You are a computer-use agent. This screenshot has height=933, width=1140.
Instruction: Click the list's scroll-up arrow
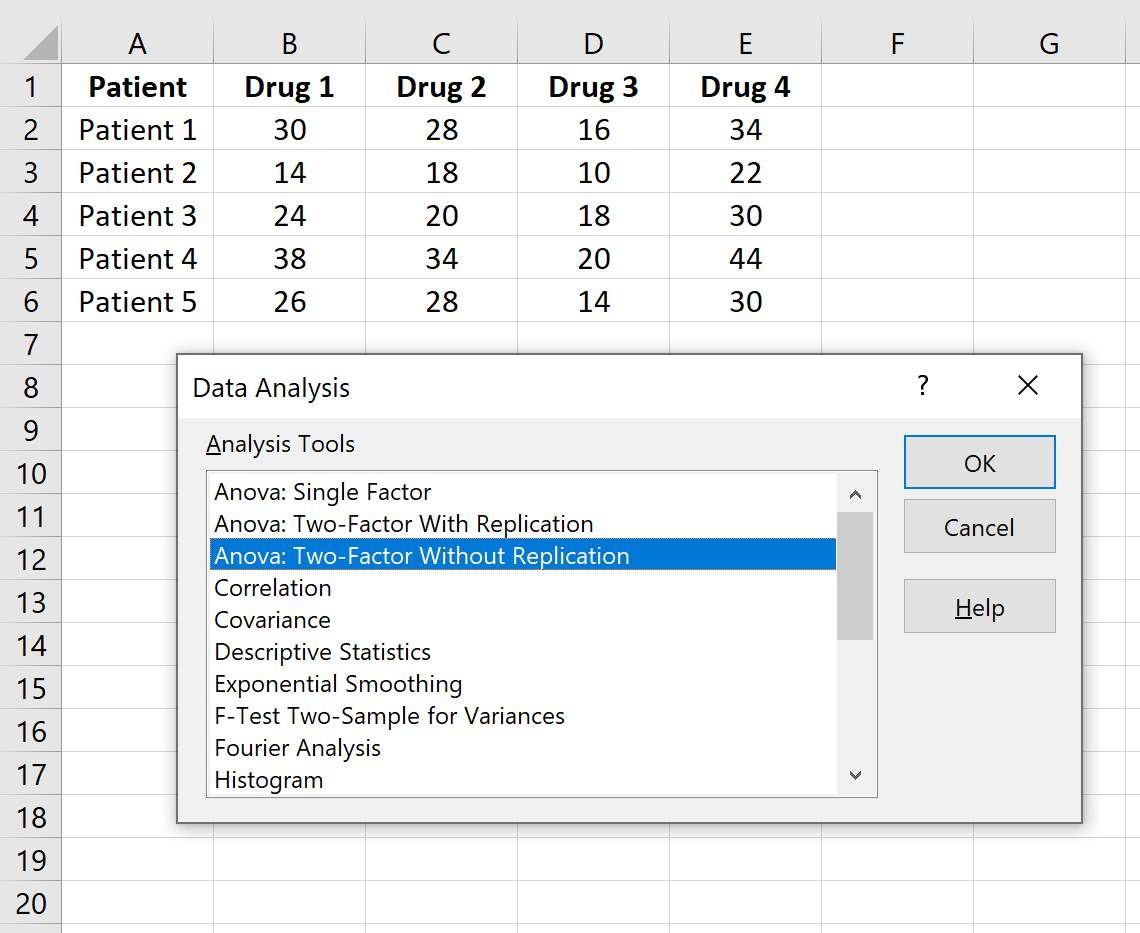[x=855, y=492]
